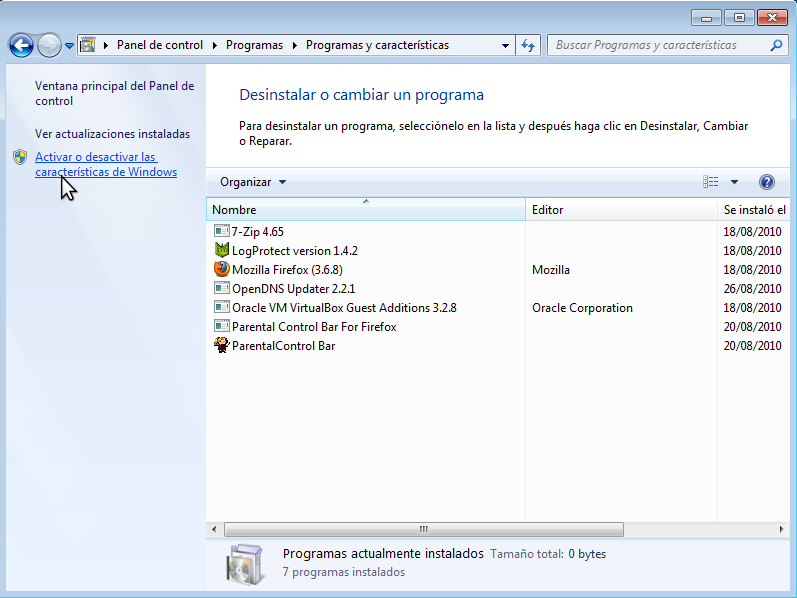Expand arrow after Panel de control
This screenshot has width=797, height=598.
(x=214, y=45)
